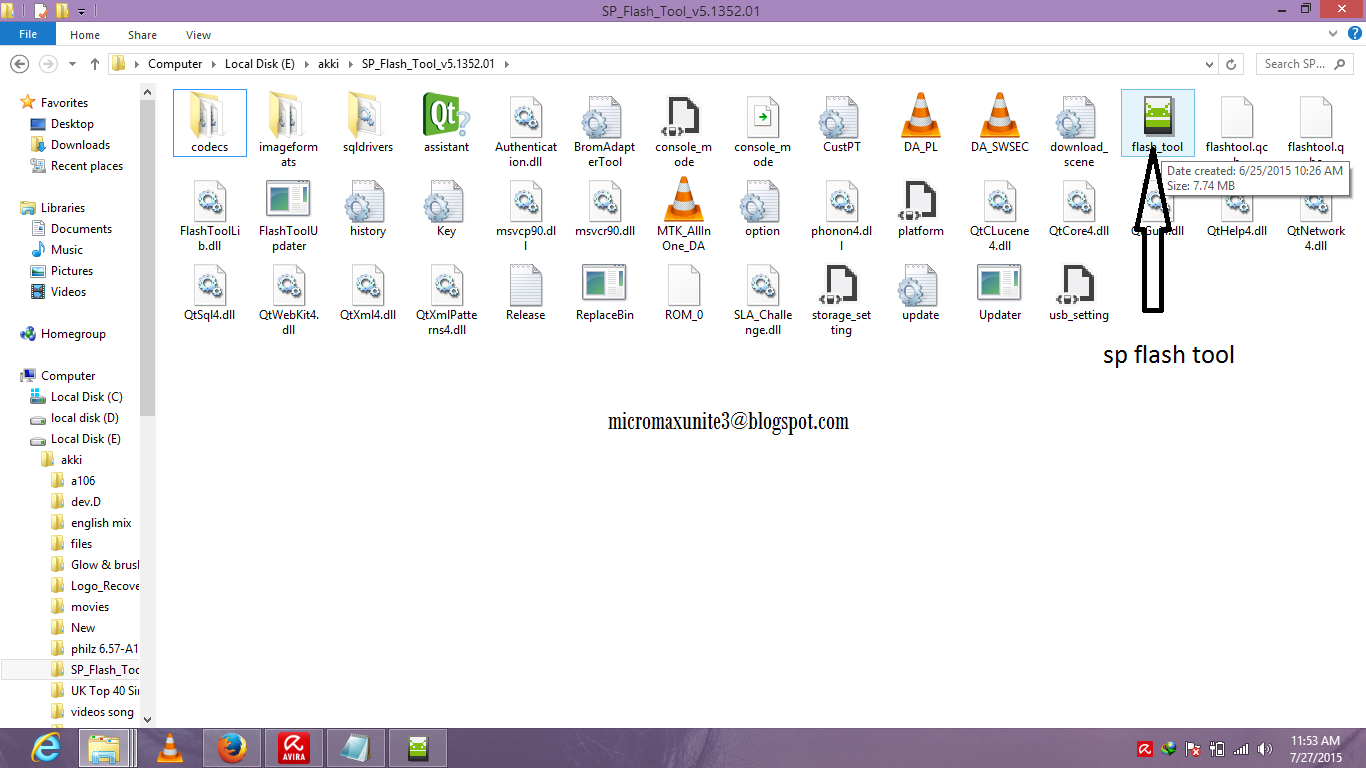Image resolution: width=1366 pixels, height=768 pixels.
Task: Select the sqldrivers folder
Action: click(367, 114)
